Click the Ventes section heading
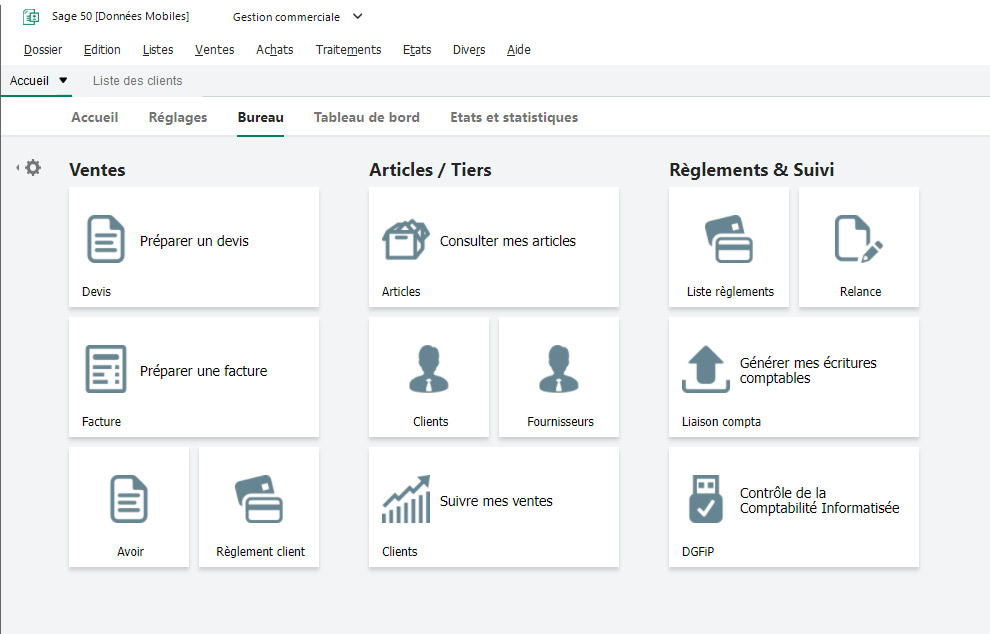 (x=97, y=170)
